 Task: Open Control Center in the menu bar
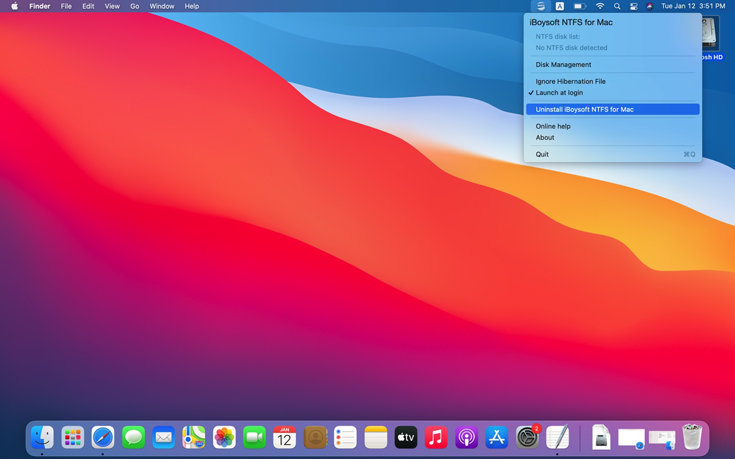click(x=633, y=6)
